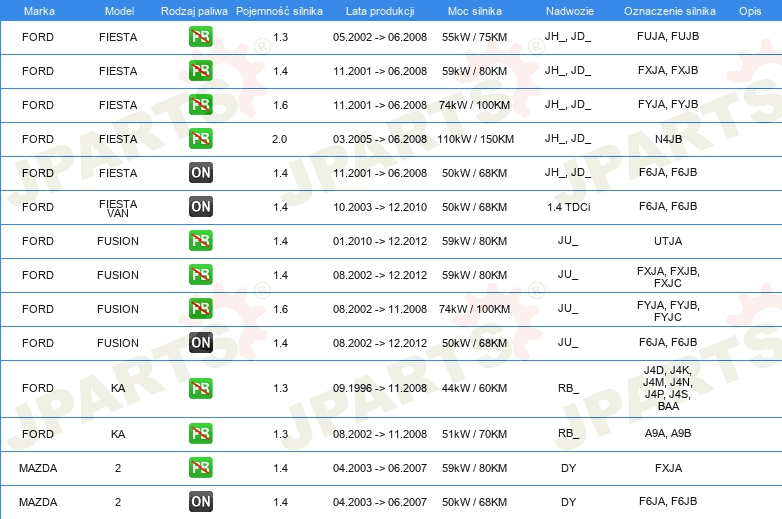Click the 110kW / 150KM power cell

(x=476, y=139)
